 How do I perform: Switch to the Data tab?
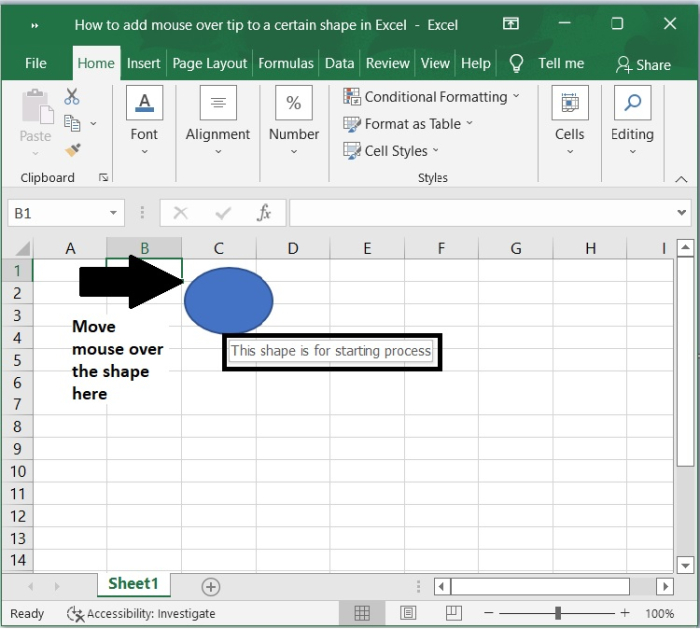(x=339, y=63)
